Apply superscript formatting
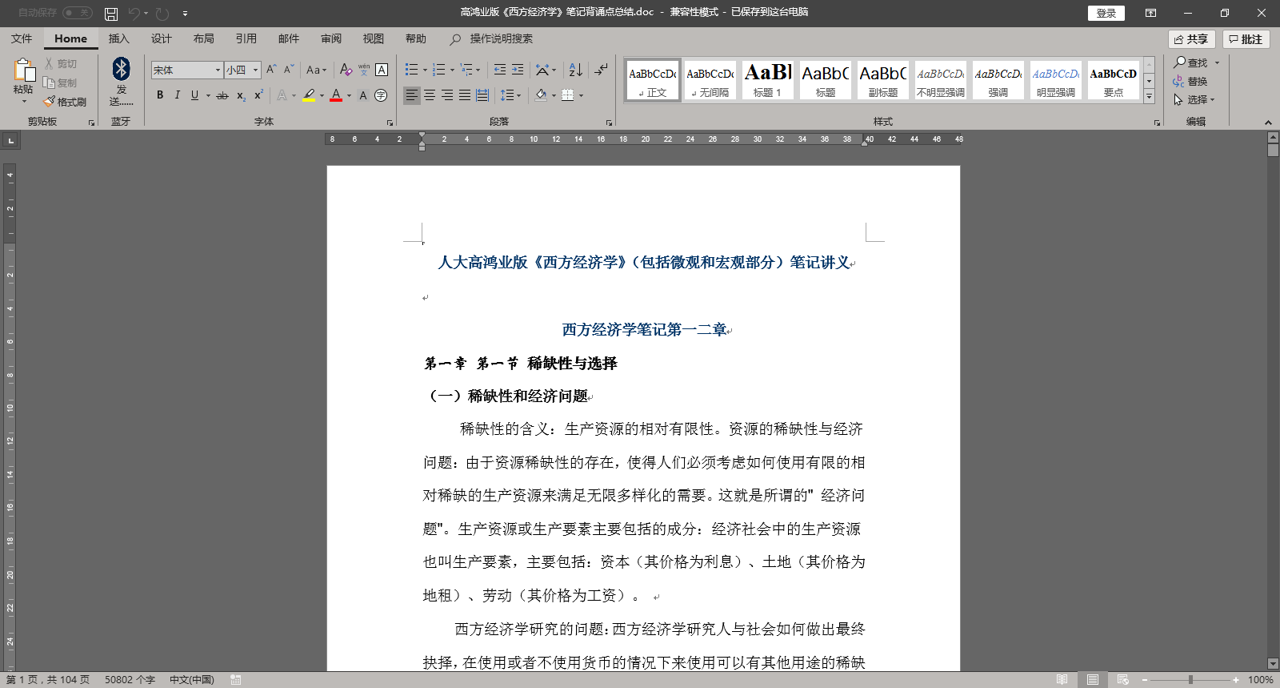1280x688 pixels. pos(258,96)
